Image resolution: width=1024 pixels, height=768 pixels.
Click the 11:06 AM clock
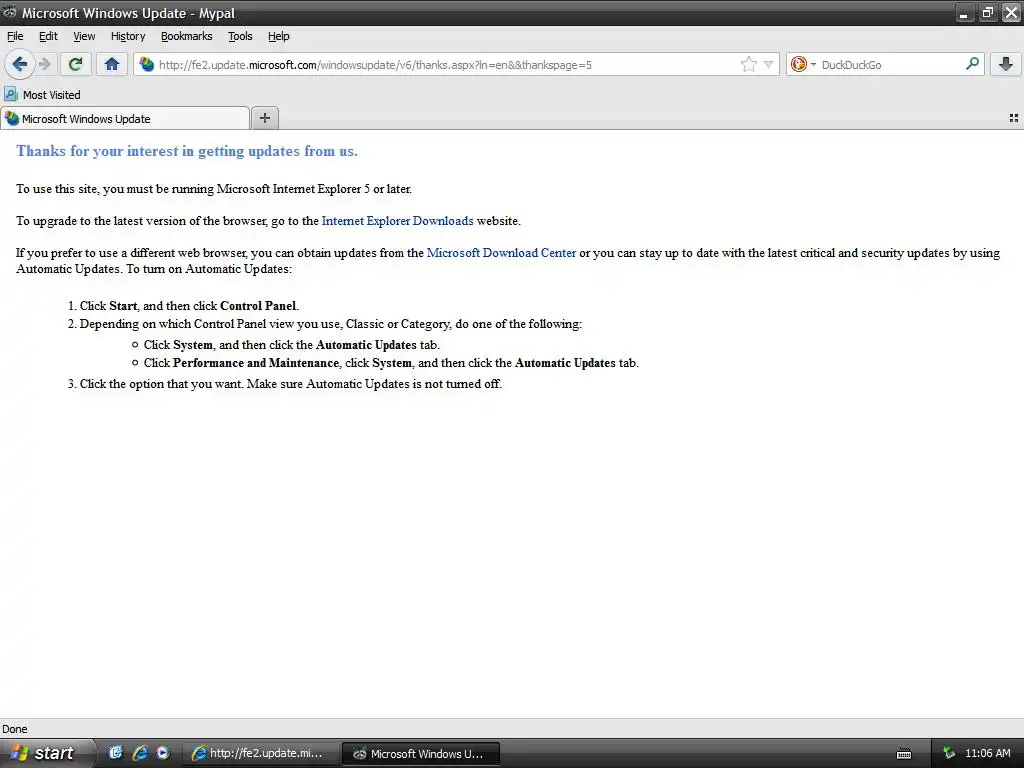(x=987, y=753)
